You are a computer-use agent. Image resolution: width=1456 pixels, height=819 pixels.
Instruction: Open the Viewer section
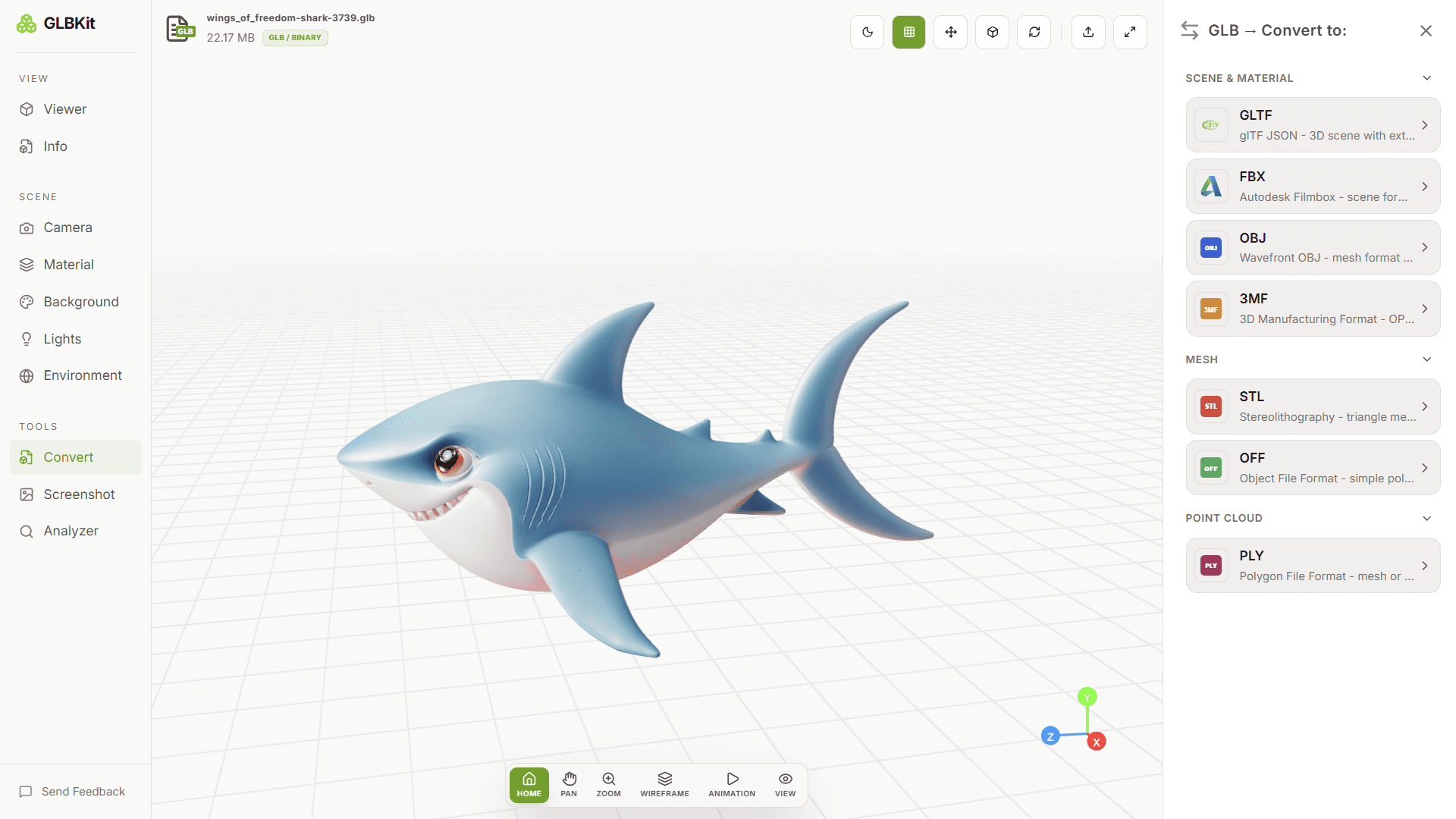pos(76,109)
